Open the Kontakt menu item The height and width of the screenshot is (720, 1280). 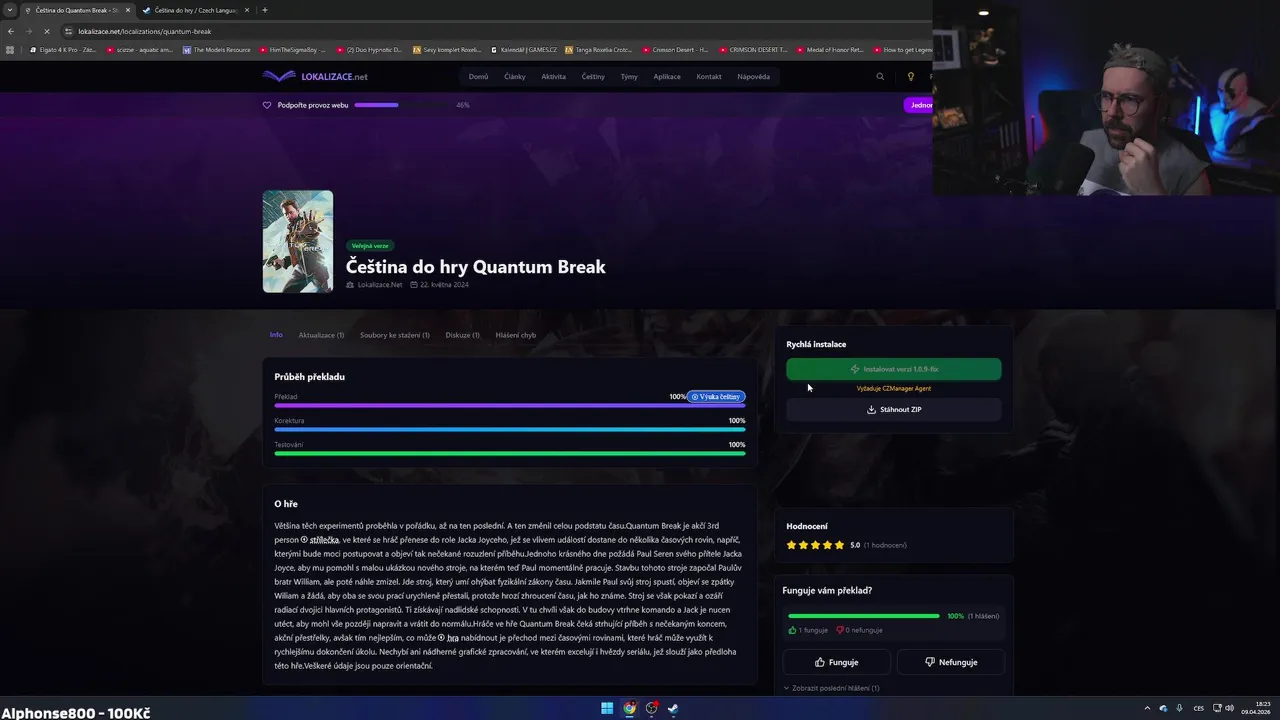pos(709,76)
